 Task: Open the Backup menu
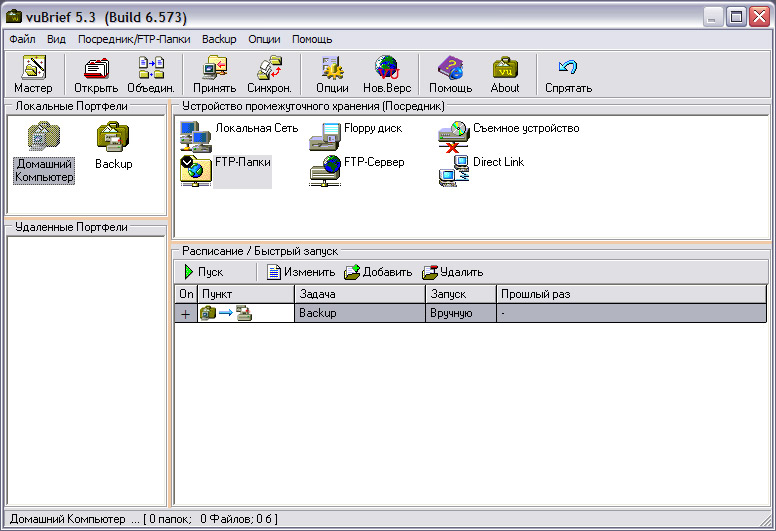click(219, 39)
